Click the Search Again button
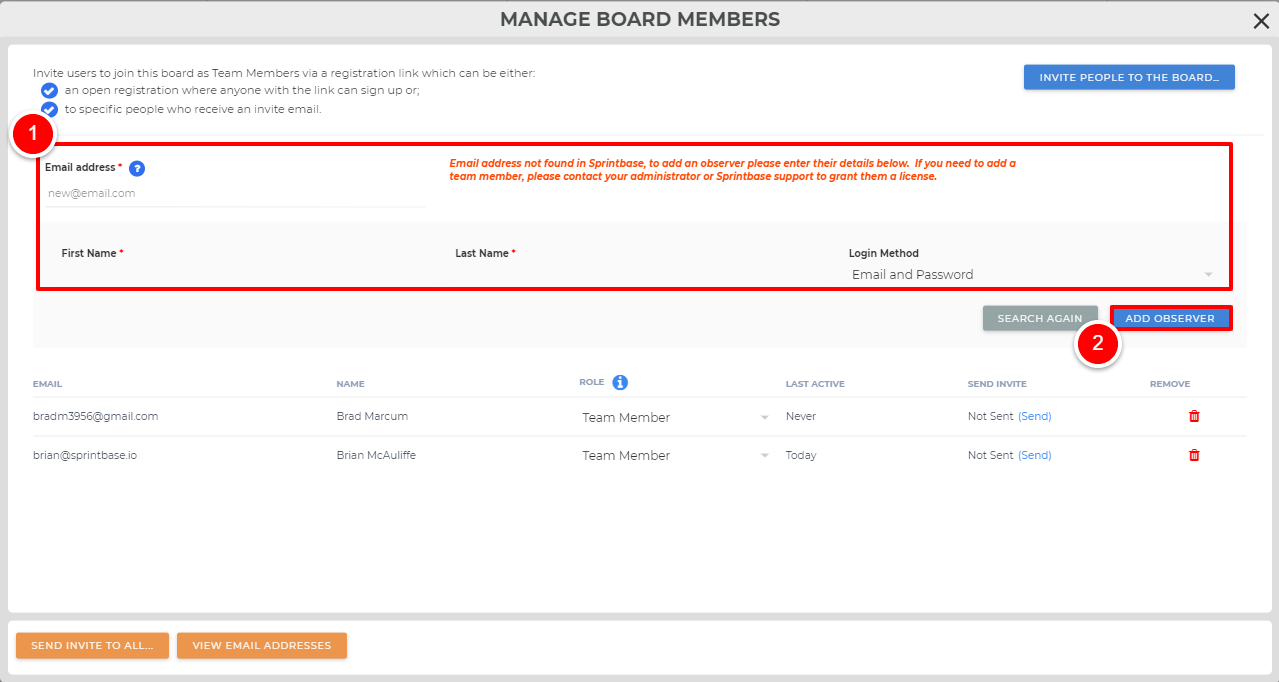Image resolution: width=1279 pixels, height=682 pixels. click(x=1040, y=318)
